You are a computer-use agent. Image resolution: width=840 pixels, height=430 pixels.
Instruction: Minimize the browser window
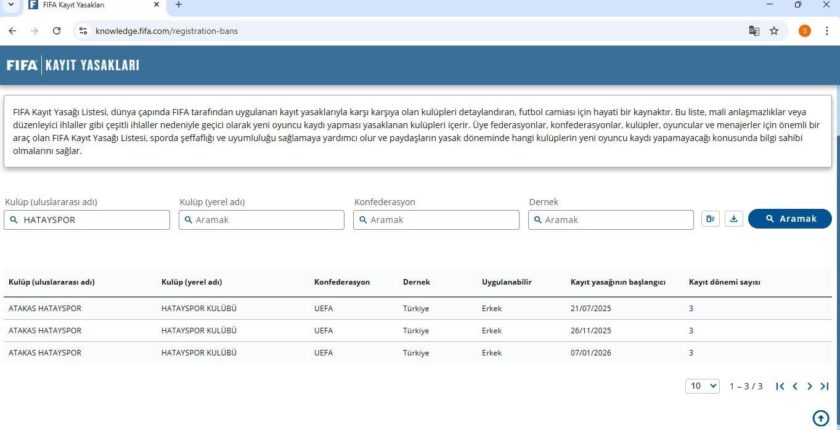click(x=770, y=5)
